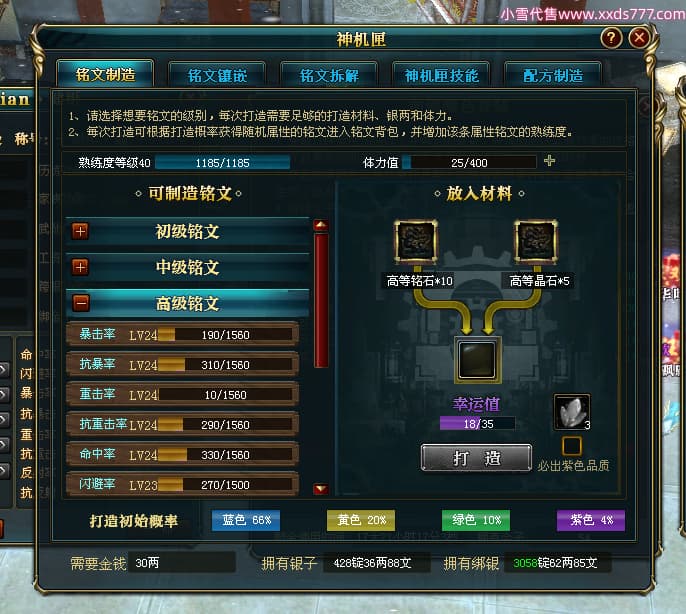This screenshot has height=614, width=686.
Task: Collapse the 高级铭文 category
Action: 81,303
